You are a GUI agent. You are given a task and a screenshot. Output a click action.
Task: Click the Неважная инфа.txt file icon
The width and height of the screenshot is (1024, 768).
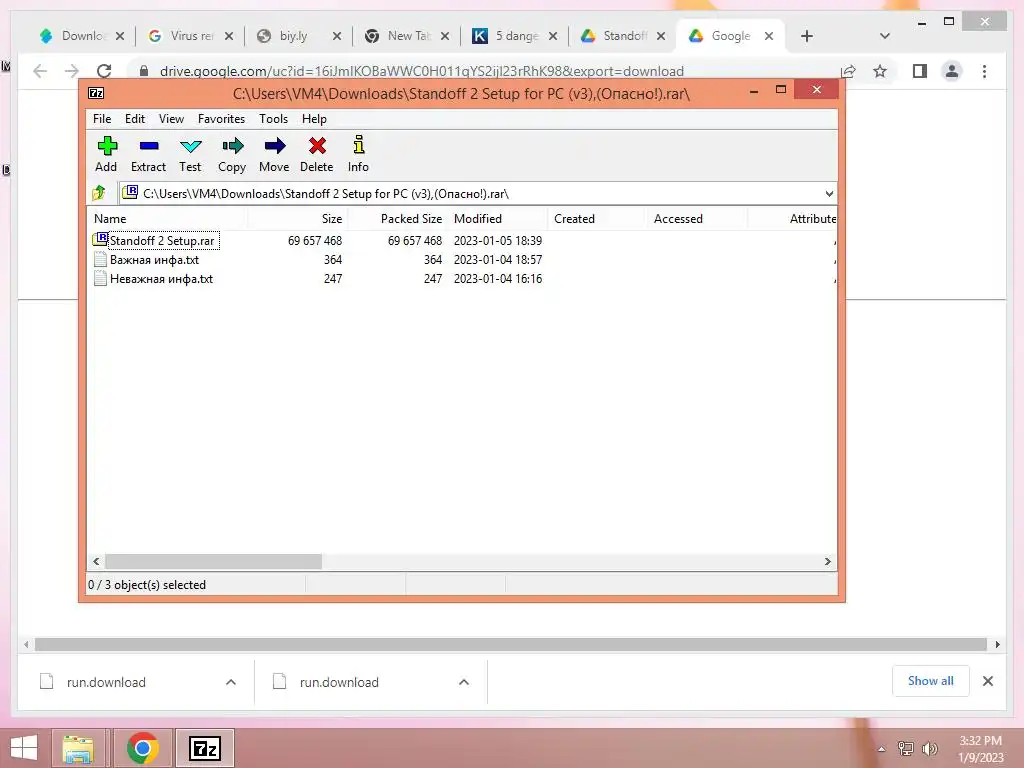[100, 278]
